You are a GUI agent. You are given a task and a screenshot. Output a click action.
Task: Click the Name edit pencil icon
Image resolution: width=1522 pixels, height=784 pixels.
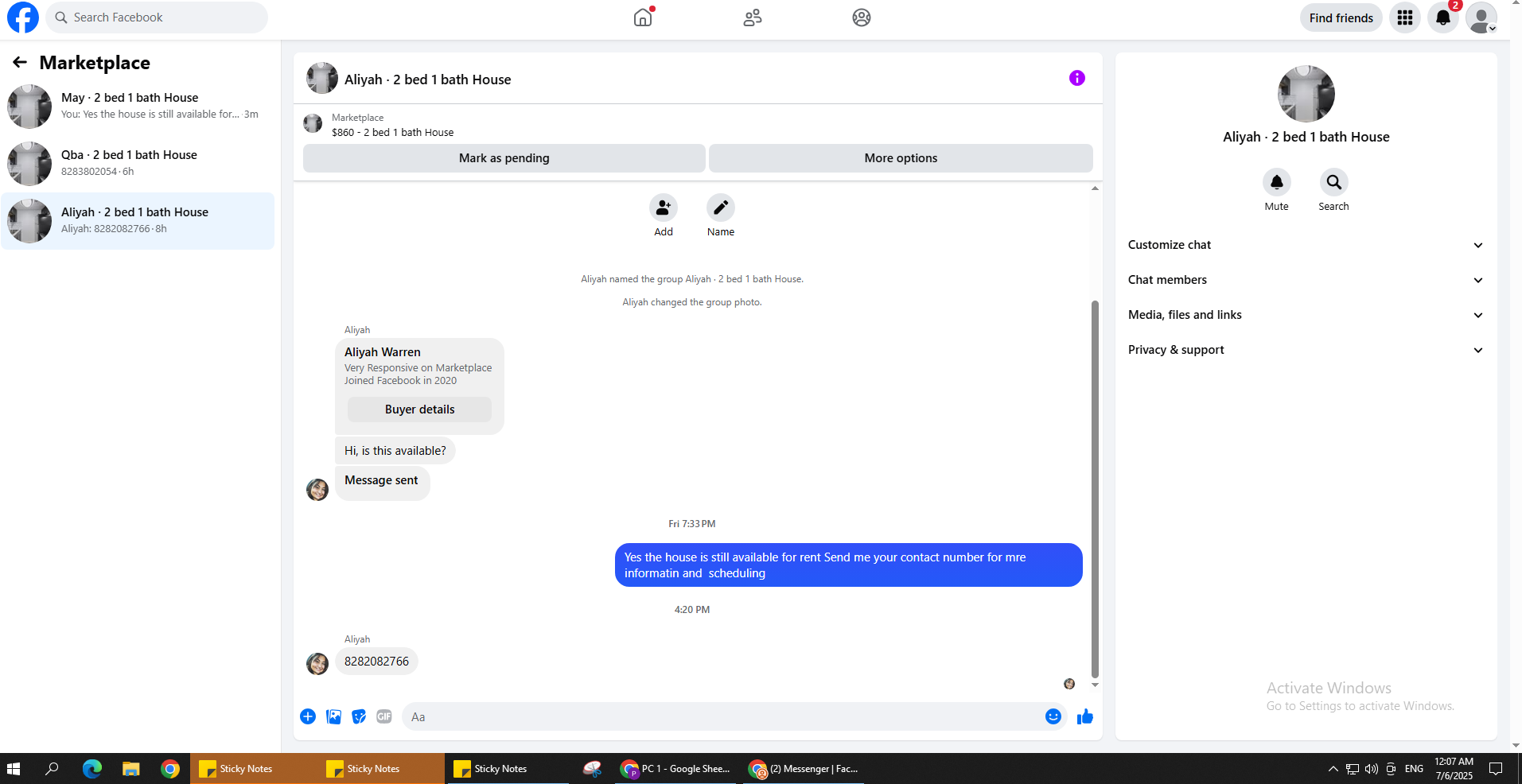pos(721,208)
